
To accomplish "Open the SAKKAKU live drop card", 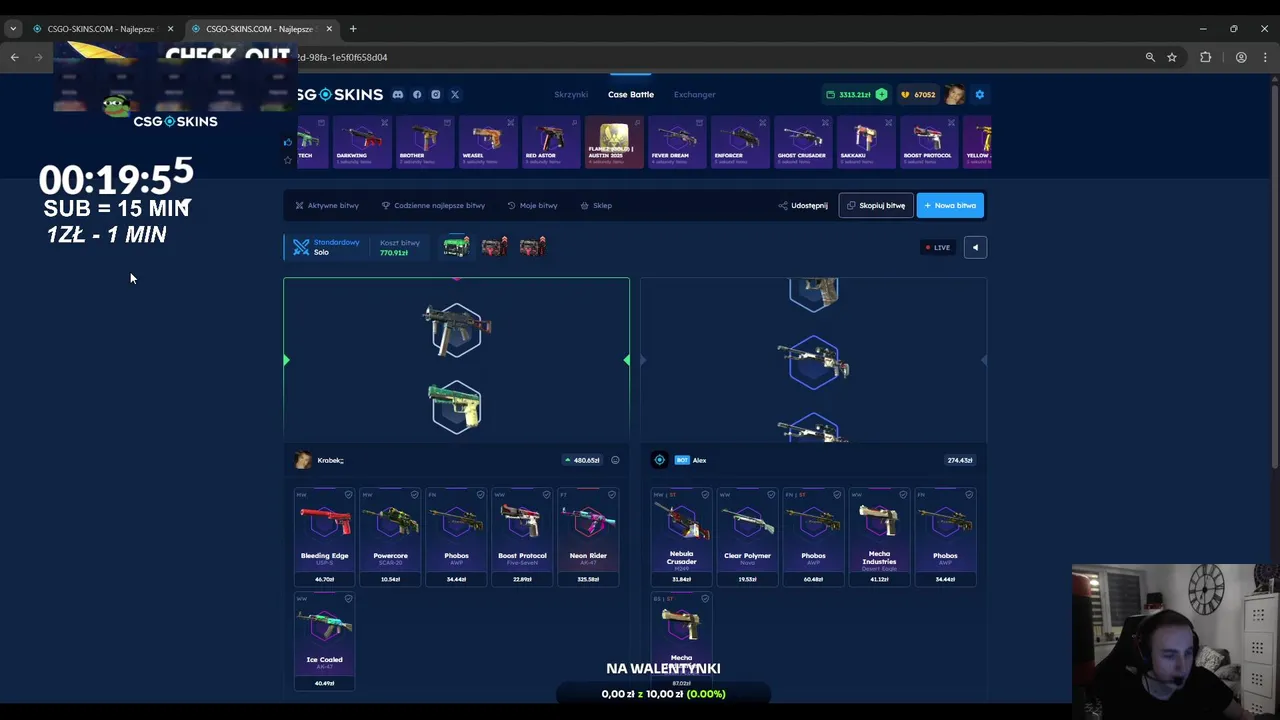I will pos(865,141).
